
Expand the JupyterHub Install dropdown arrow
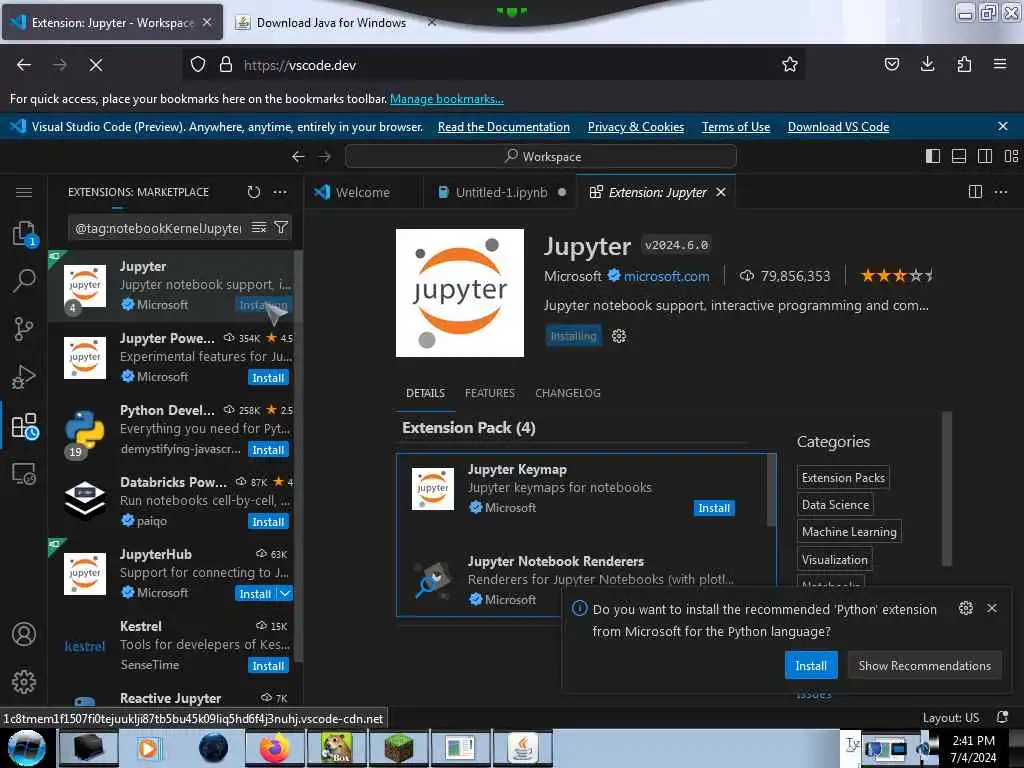(x=285, y=593)
